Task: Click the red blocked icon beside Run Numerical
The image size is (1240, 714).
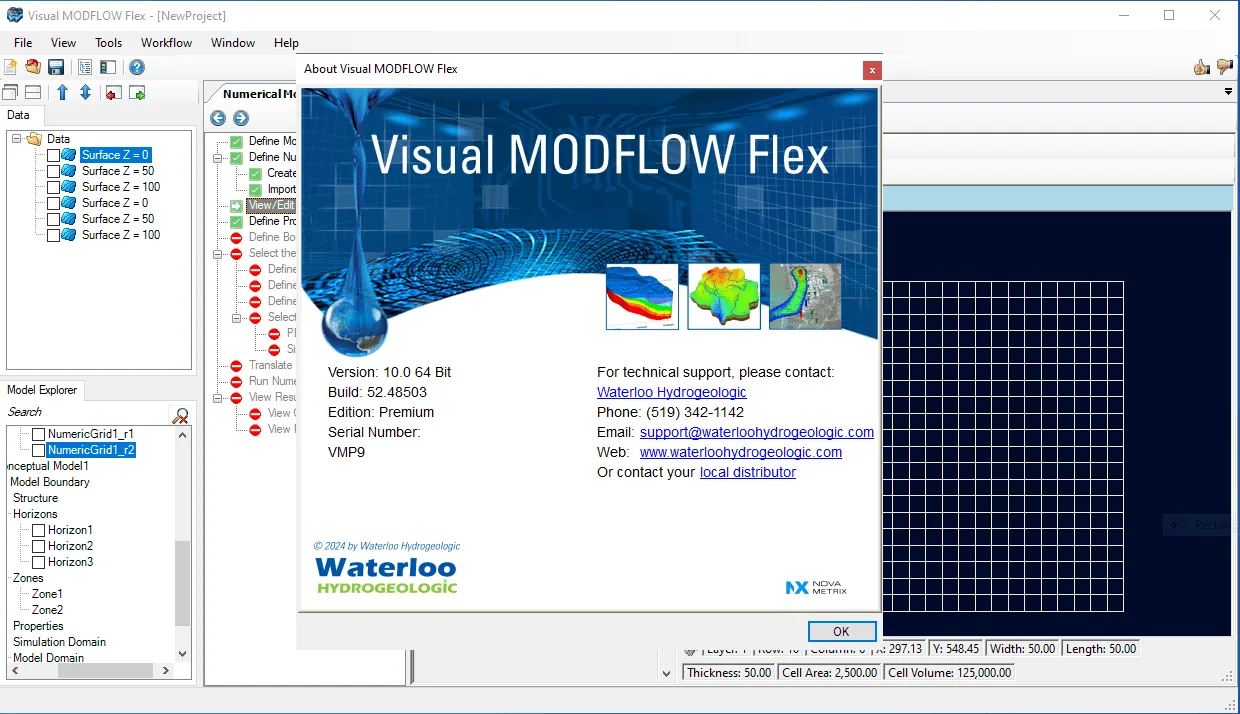Action: tap(237, 381)
